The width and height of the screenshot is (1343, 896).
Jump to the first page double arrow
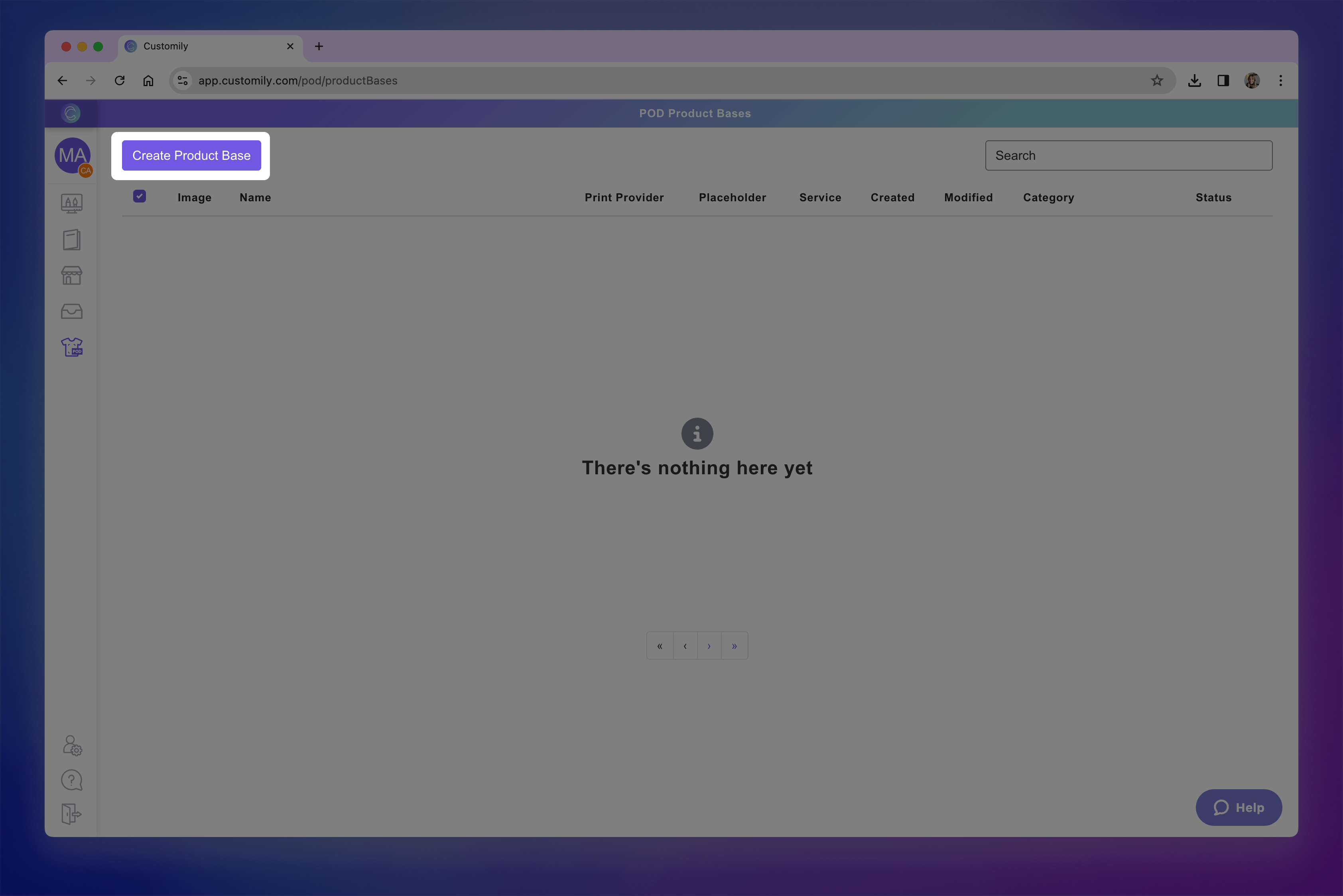point(660,646)
